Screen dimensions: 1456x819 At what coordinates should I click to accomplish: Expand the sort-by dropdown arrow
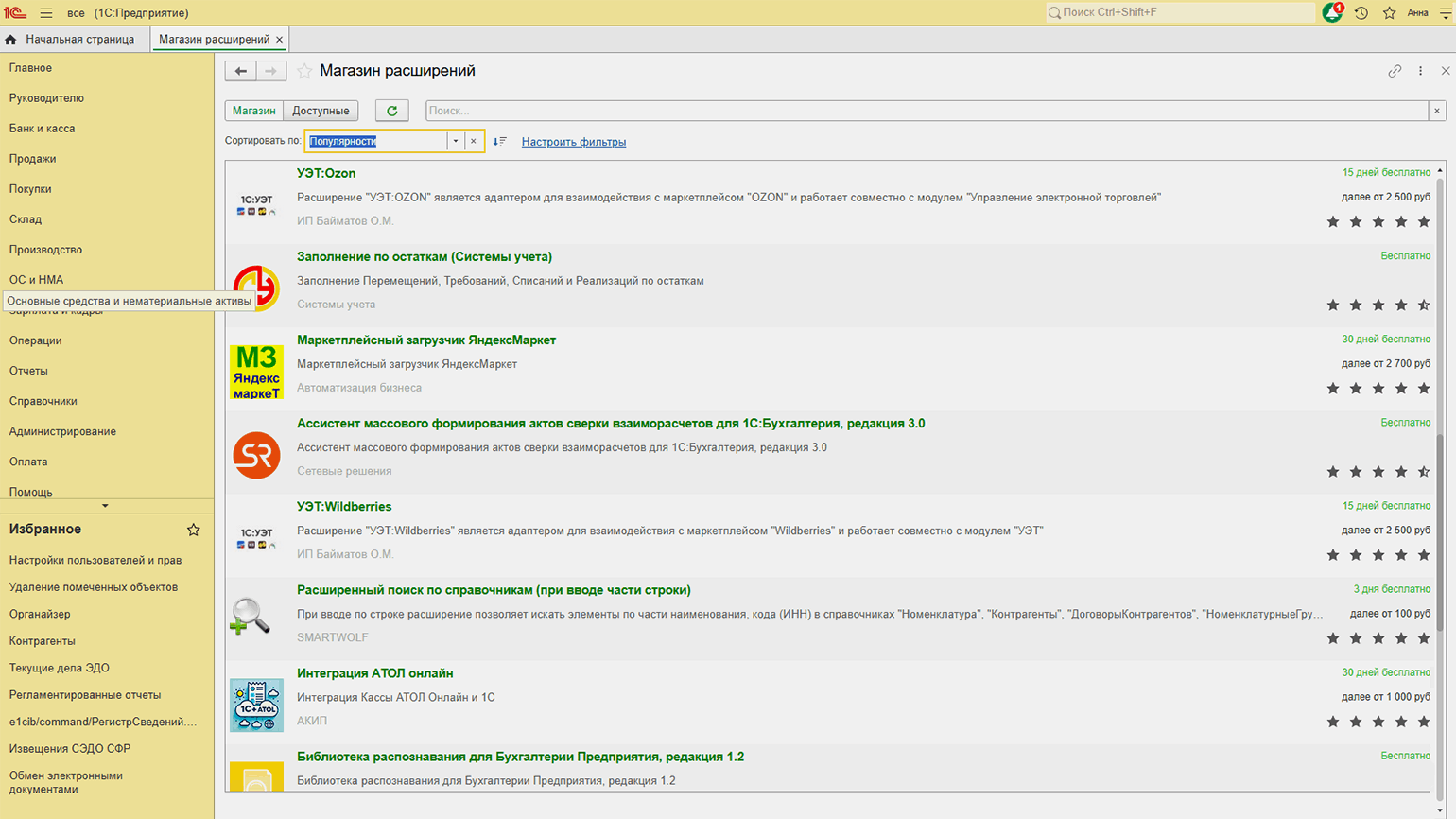click(x=455, y=141)
